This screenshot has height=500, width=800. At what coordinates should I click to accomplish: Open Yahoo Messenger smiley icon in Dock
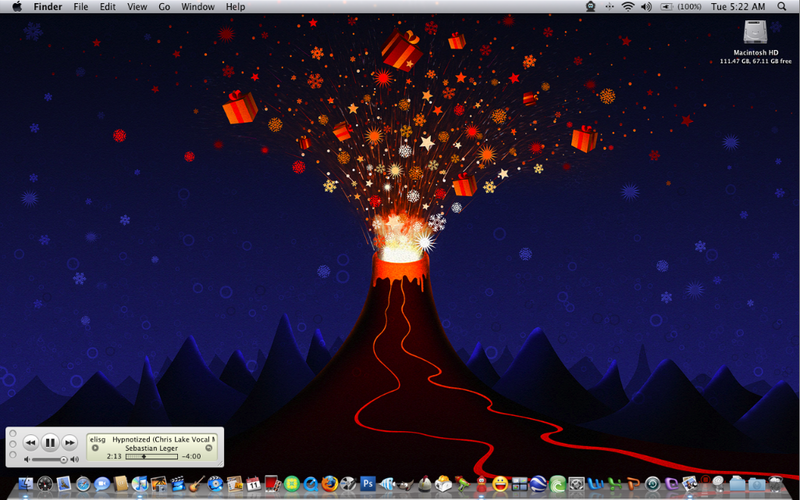[500, 484]
